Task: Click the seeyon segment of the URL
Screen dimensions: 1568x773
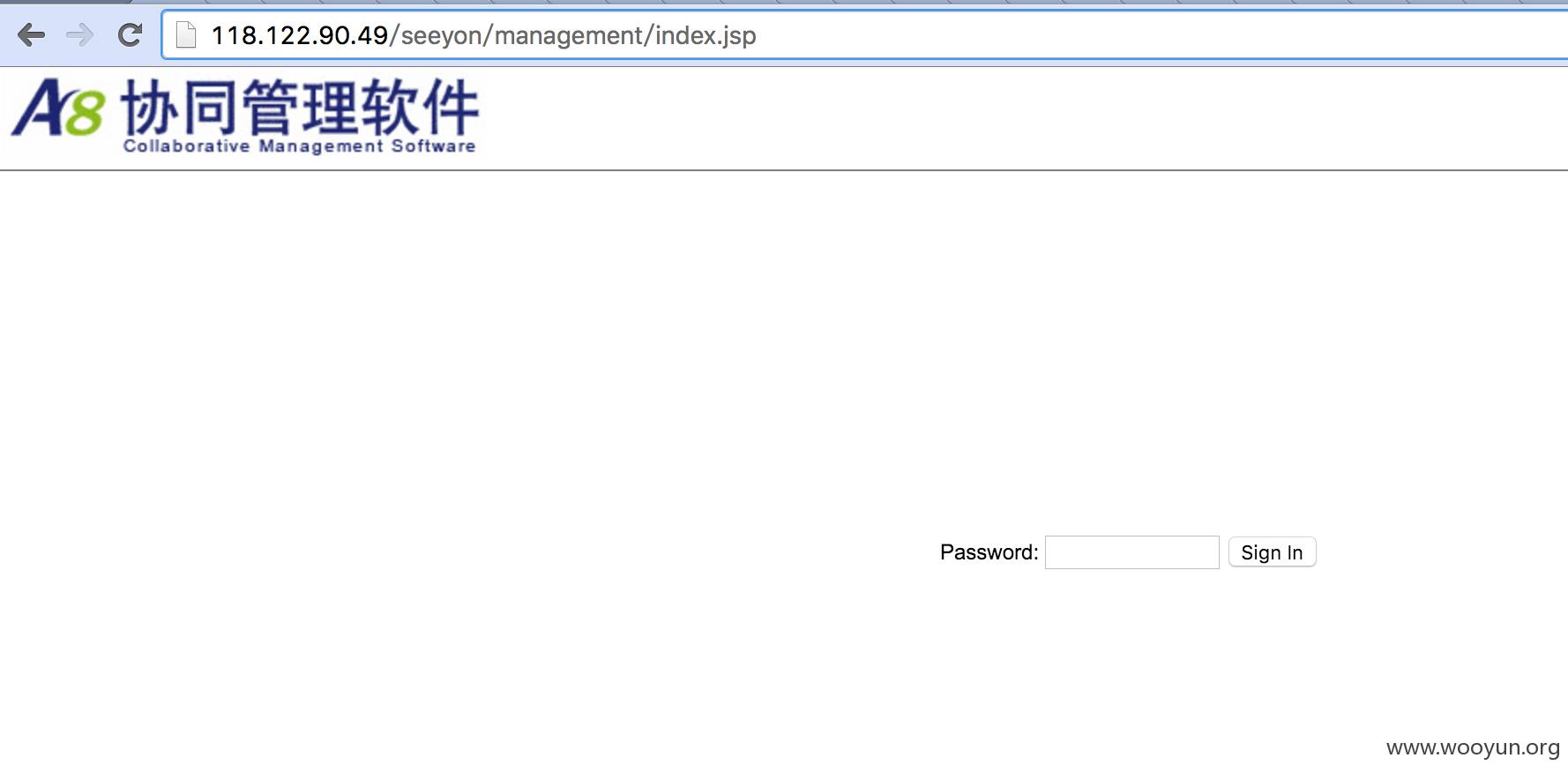Action: coord(441,36)
